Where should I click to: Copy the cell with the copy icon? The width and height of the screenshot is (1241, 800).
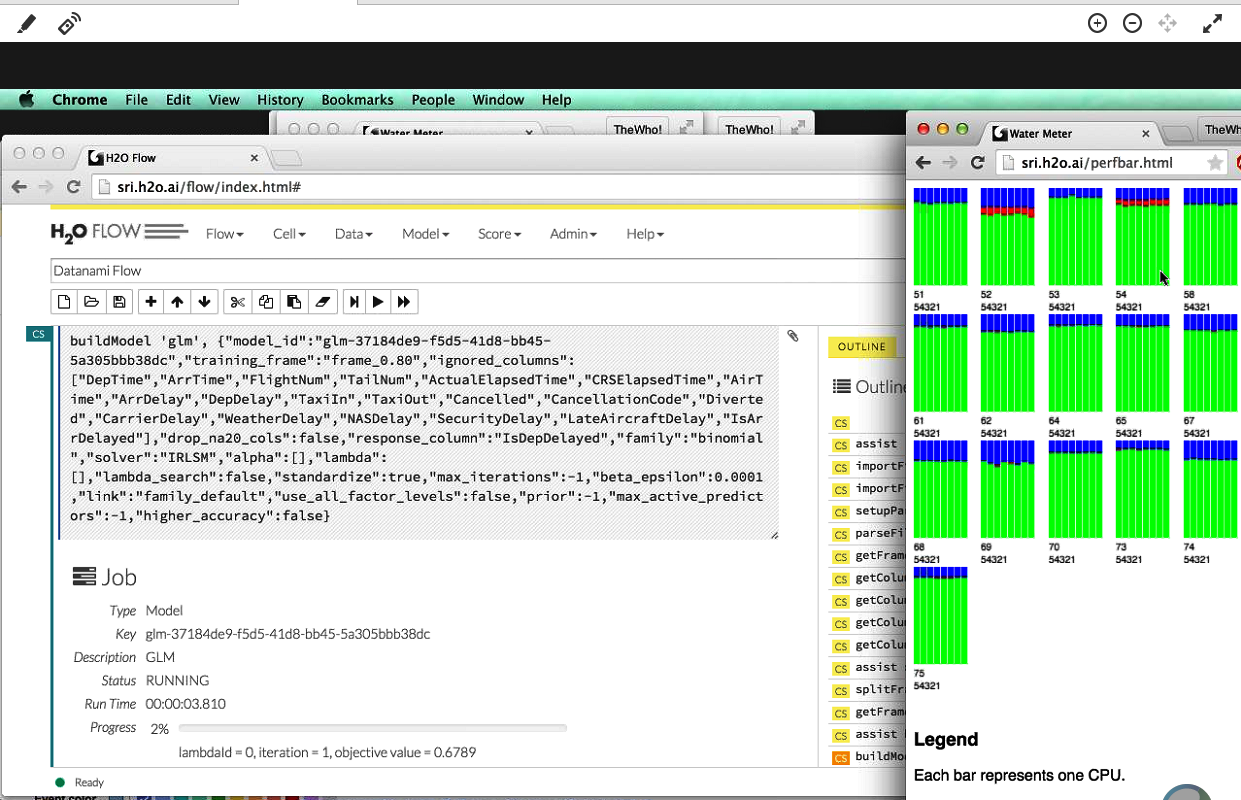click(x=266, y=302)
